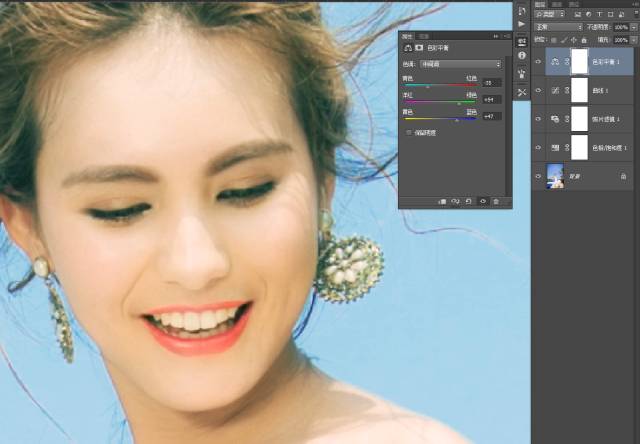Select the Color Balance 1 layer mask thumbnail
This screenshot has height=444, width=640.
point(579,62)
